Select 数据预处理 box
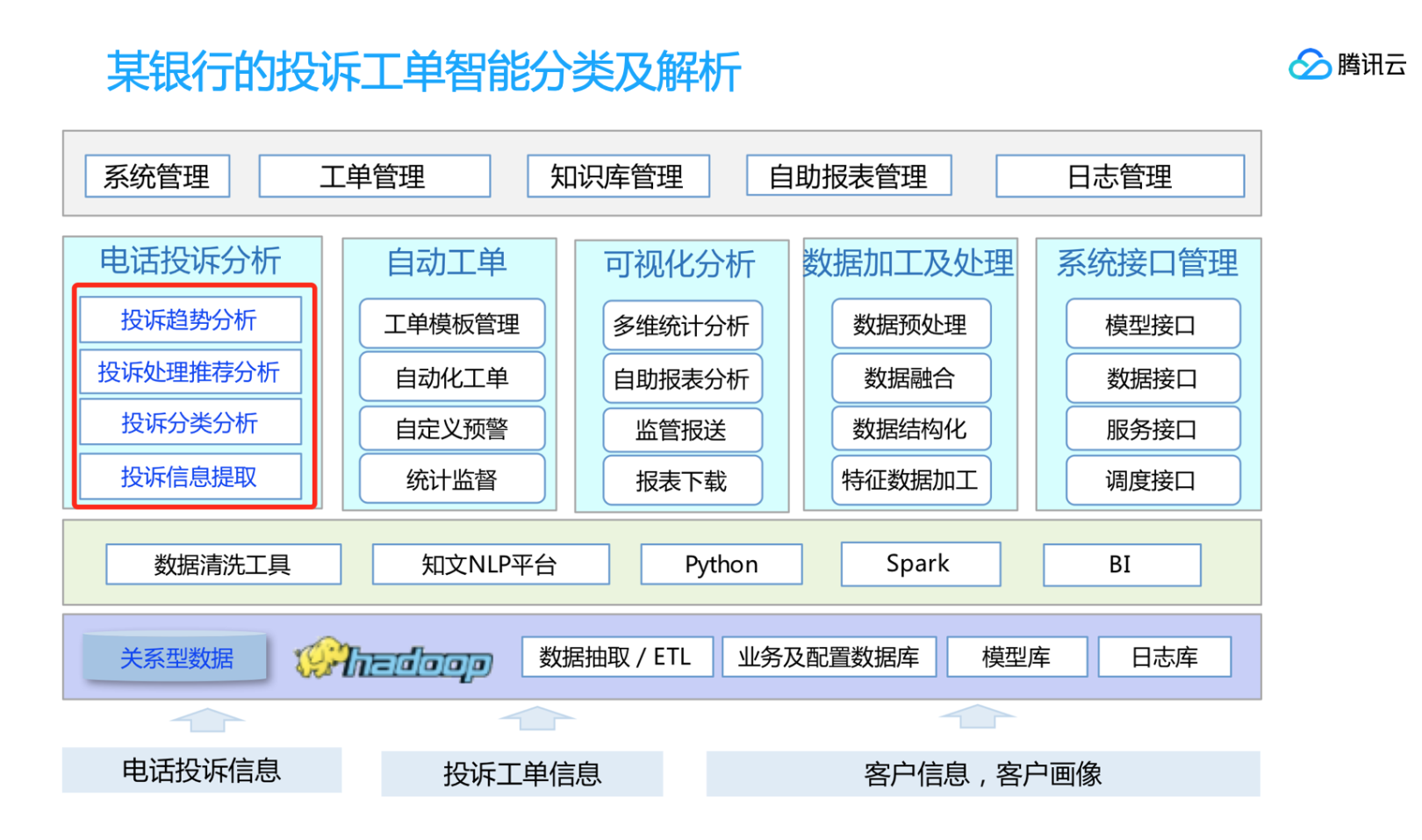The image size is (1422, 840). 911,324
